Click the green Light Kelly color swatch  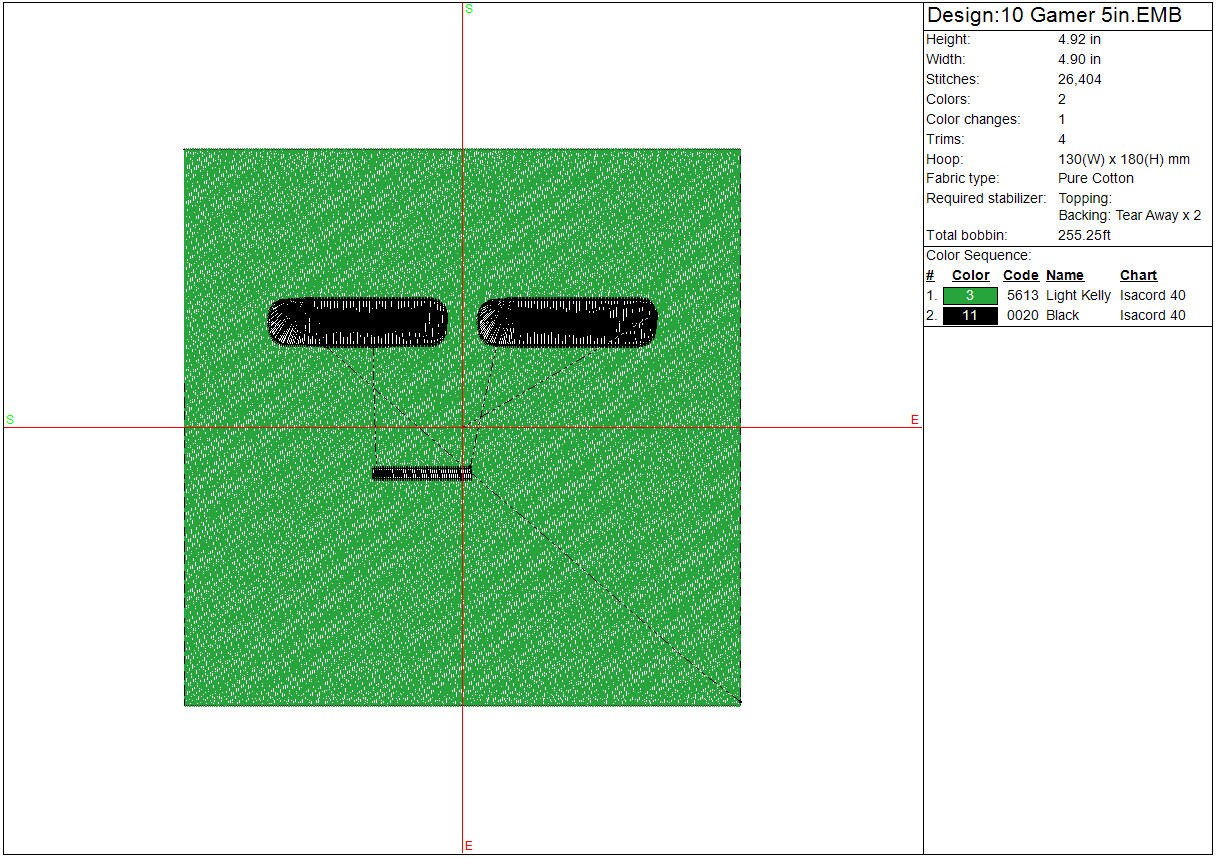pos(970,296)
